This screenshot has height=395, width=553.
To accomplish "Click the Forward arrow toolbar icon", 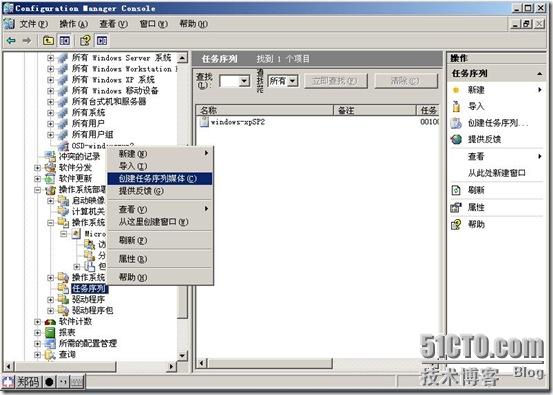I will coord(27,41).
